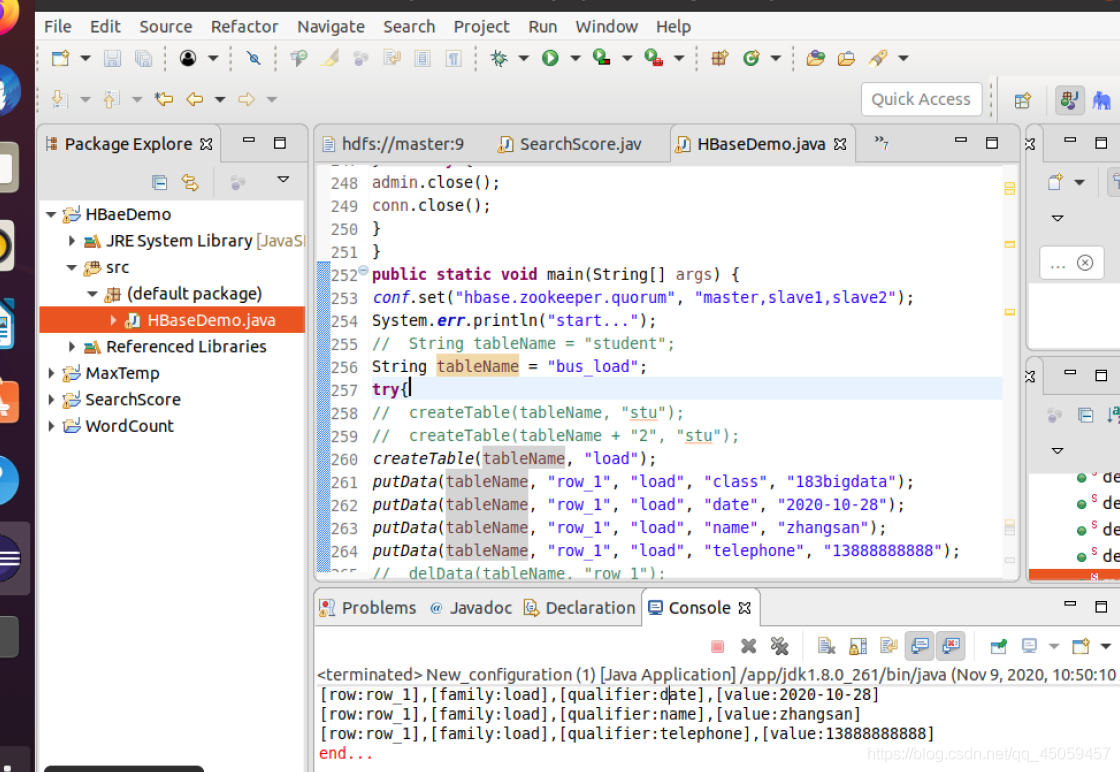Toggle the Skip All Breakpoints icon
This screenshot has height=772, width=1120.
tap(254, 58)
